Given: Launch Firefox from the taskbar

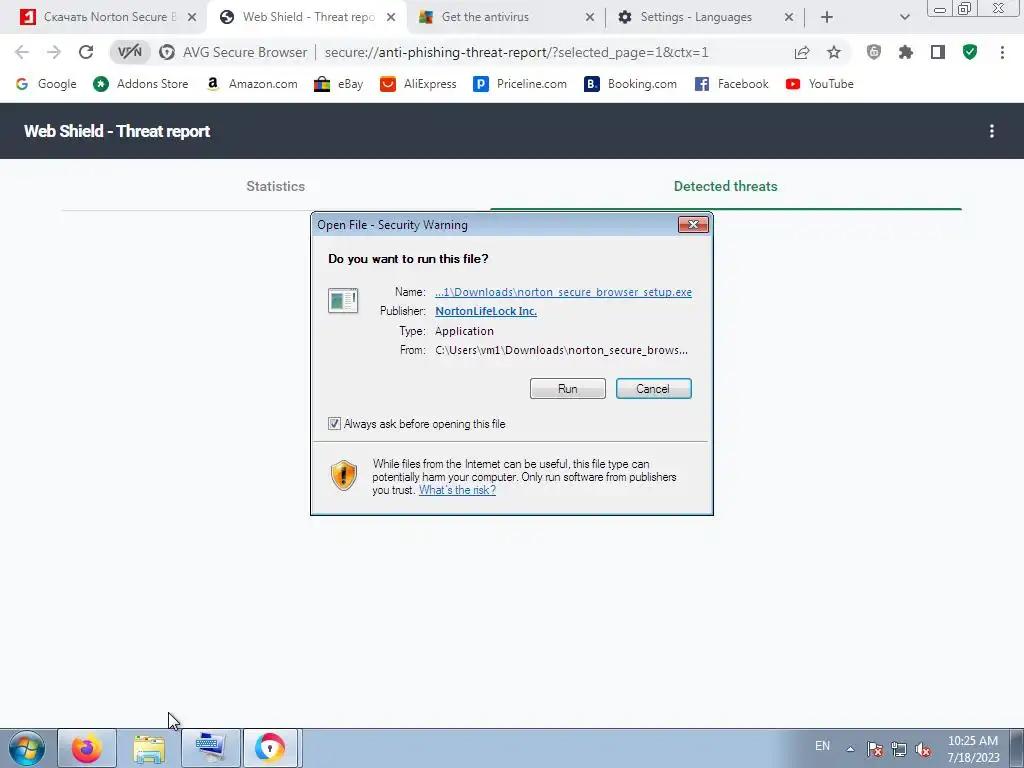Looking at the screenshot, I should 87,748.
